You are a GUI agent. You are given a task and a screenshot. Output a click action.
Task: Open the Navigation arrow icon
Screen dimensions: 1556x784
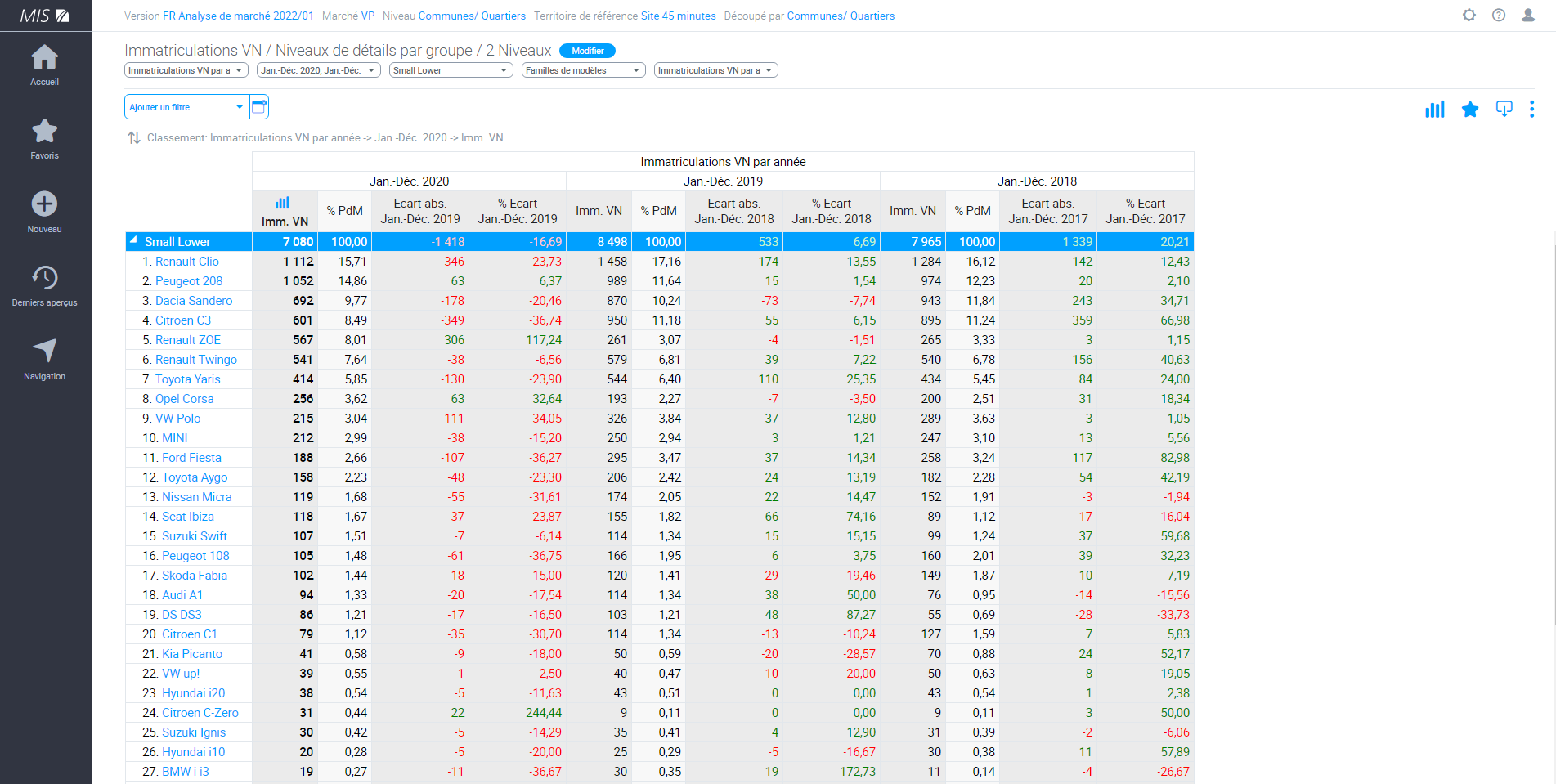coord(44,351)
